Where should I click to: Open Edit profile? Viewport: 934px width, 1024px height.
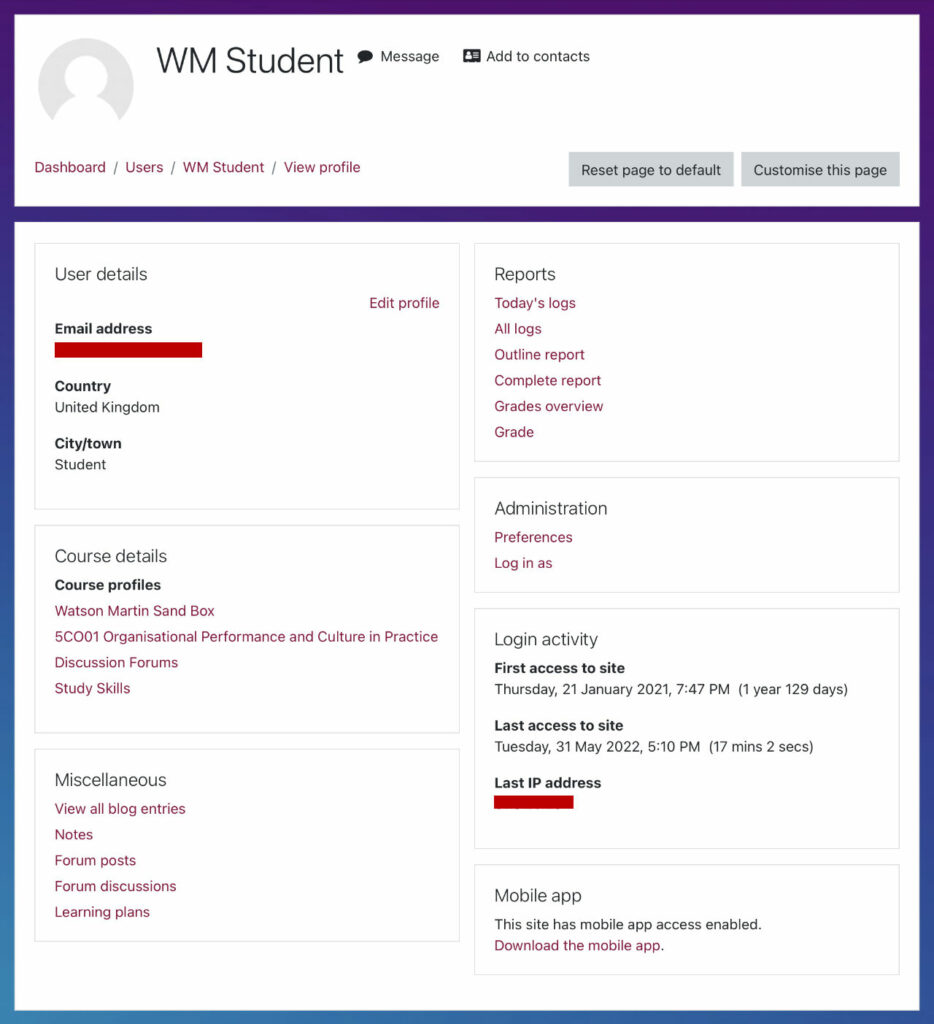[x=404, y=303]
